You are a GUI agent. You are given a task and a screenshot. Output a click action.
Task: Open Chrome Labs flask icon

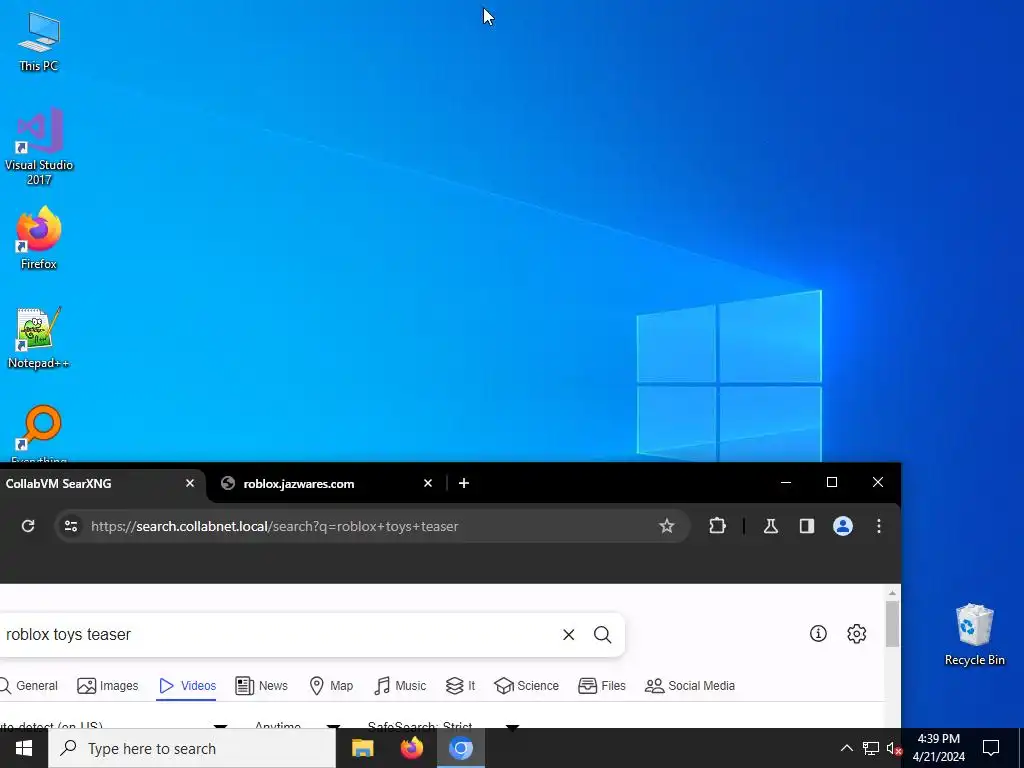pos(771,526)
